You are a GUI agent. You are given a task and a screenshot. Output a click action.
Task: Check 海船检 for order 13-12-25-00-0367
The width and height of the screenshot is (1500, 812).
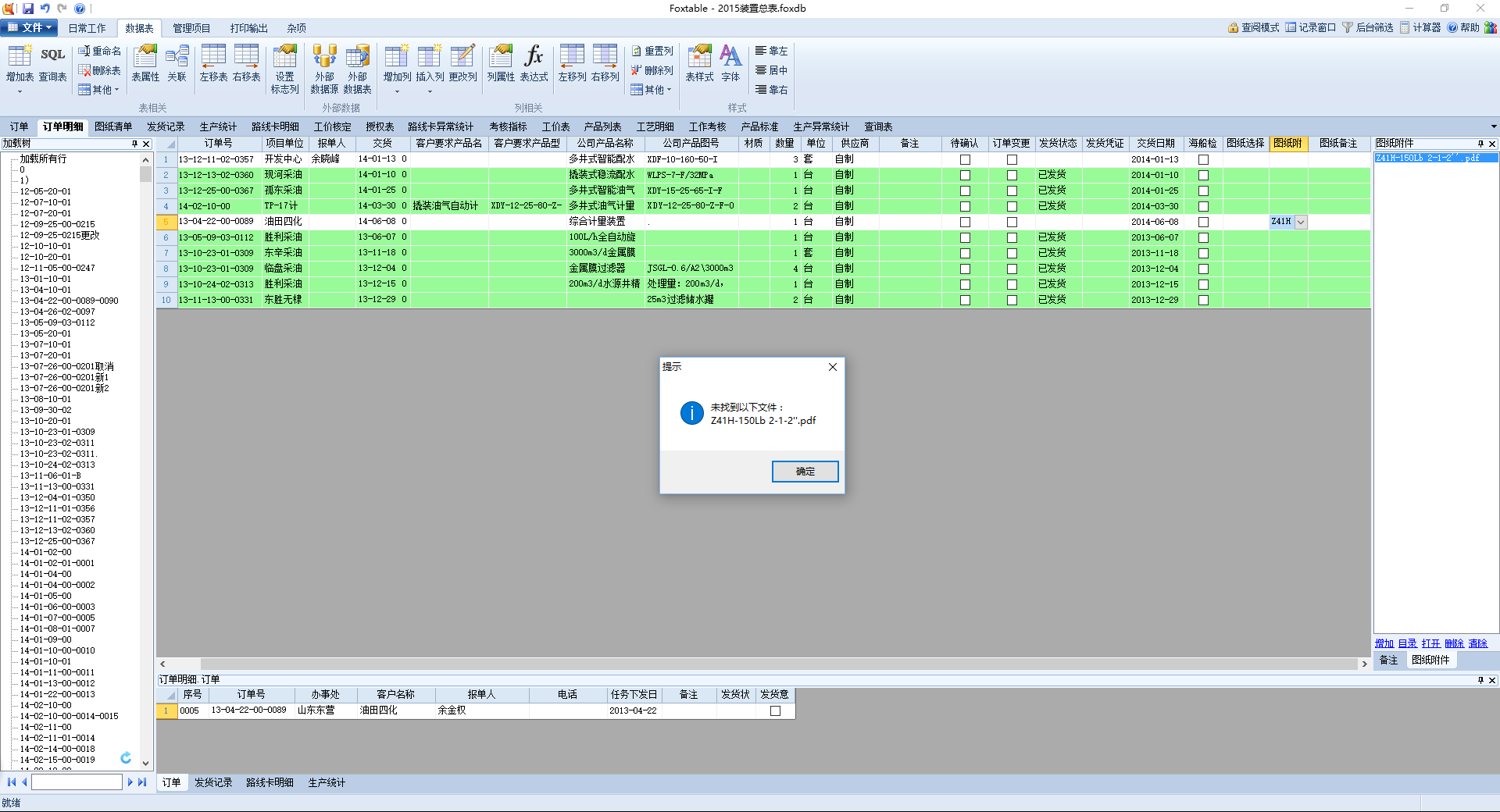click(x=1203, y=191)
